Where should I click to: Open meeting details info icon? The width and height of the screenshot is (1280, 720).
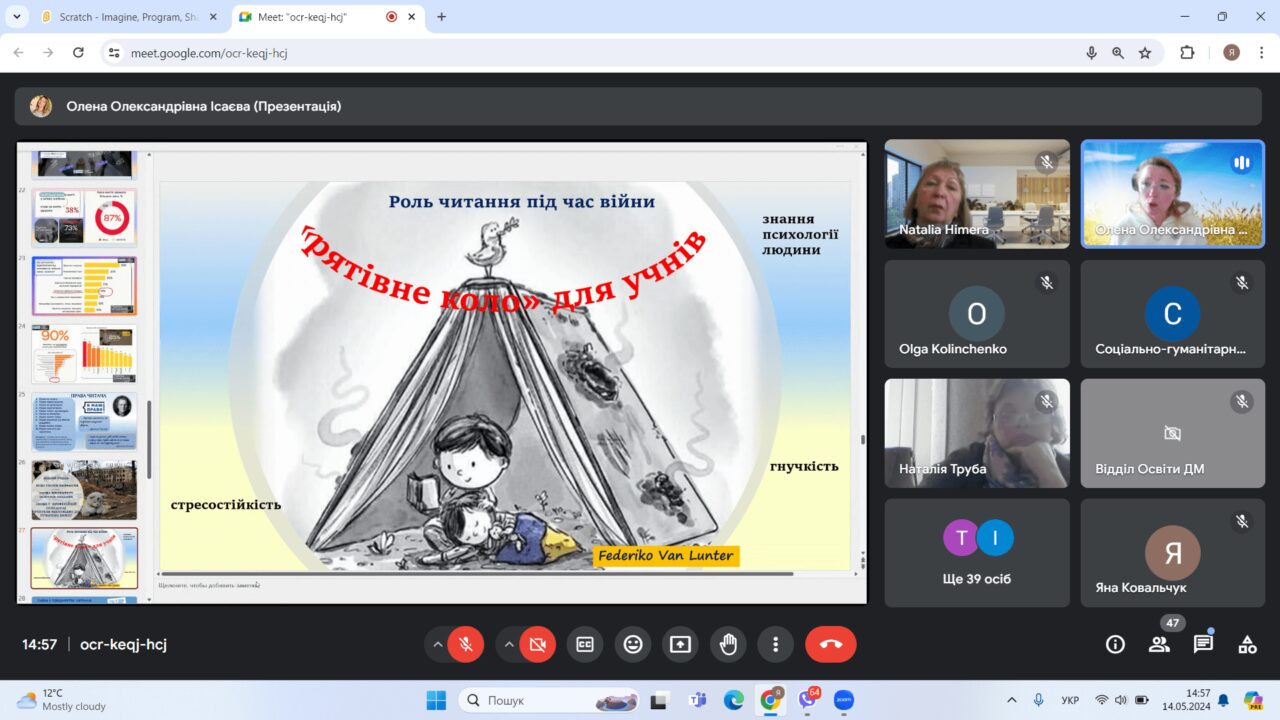[x=1115, y=645]
